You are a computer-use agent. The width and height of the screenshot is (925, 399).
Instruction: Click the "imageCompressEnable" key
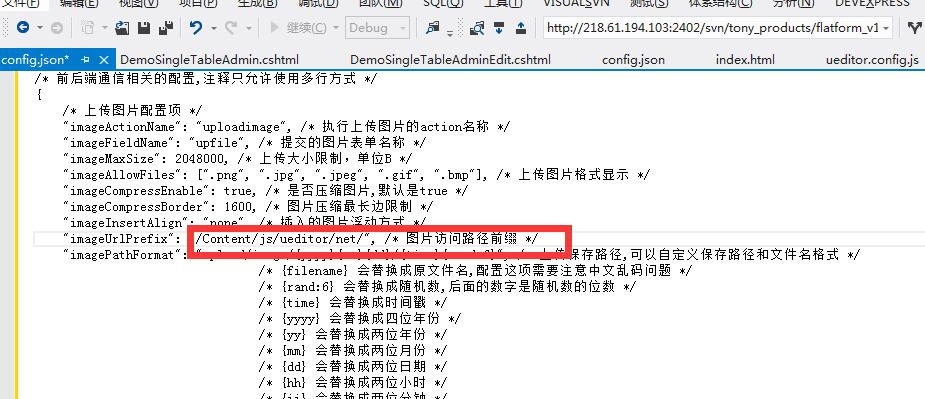click(137, 191)
